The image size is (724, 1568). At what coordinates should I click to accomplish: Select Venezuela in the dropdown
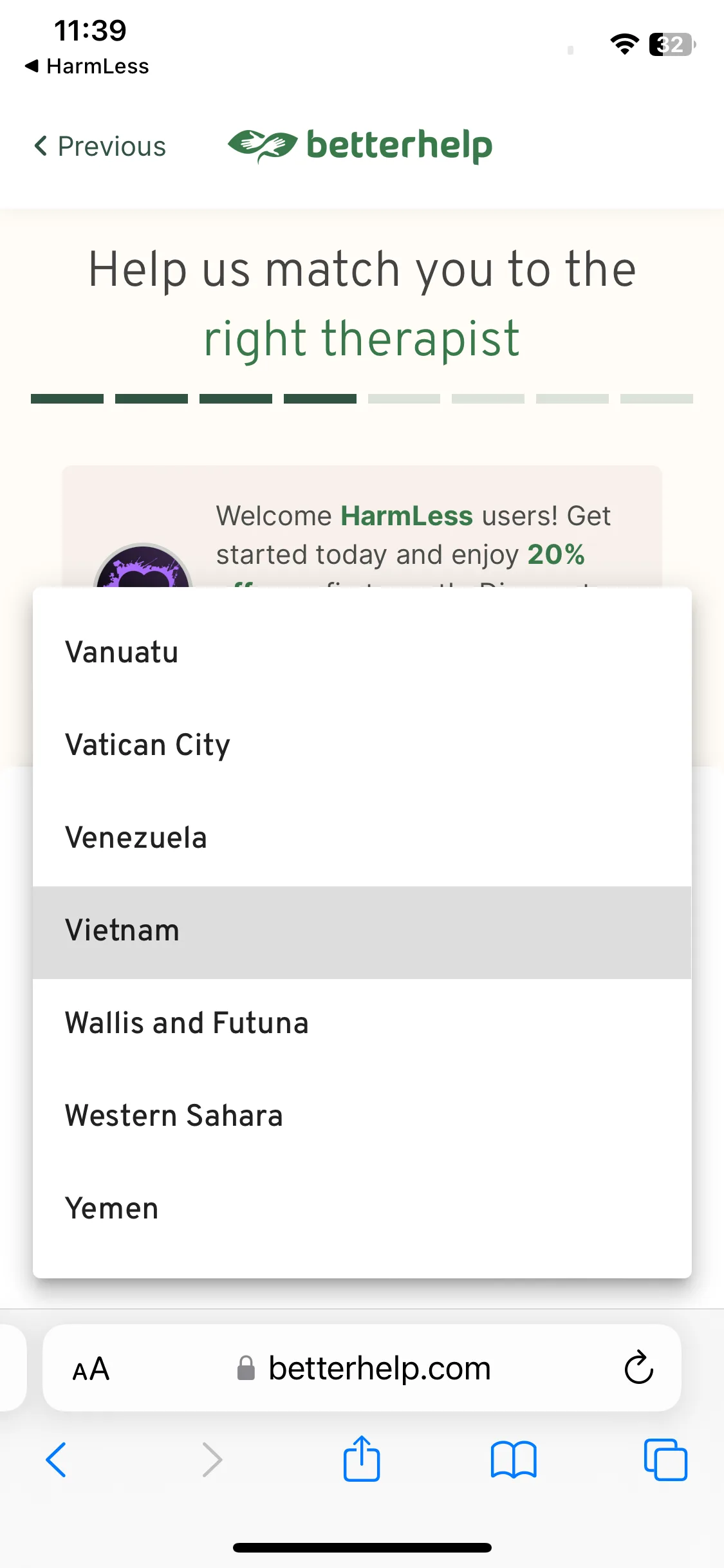[362, 837]
